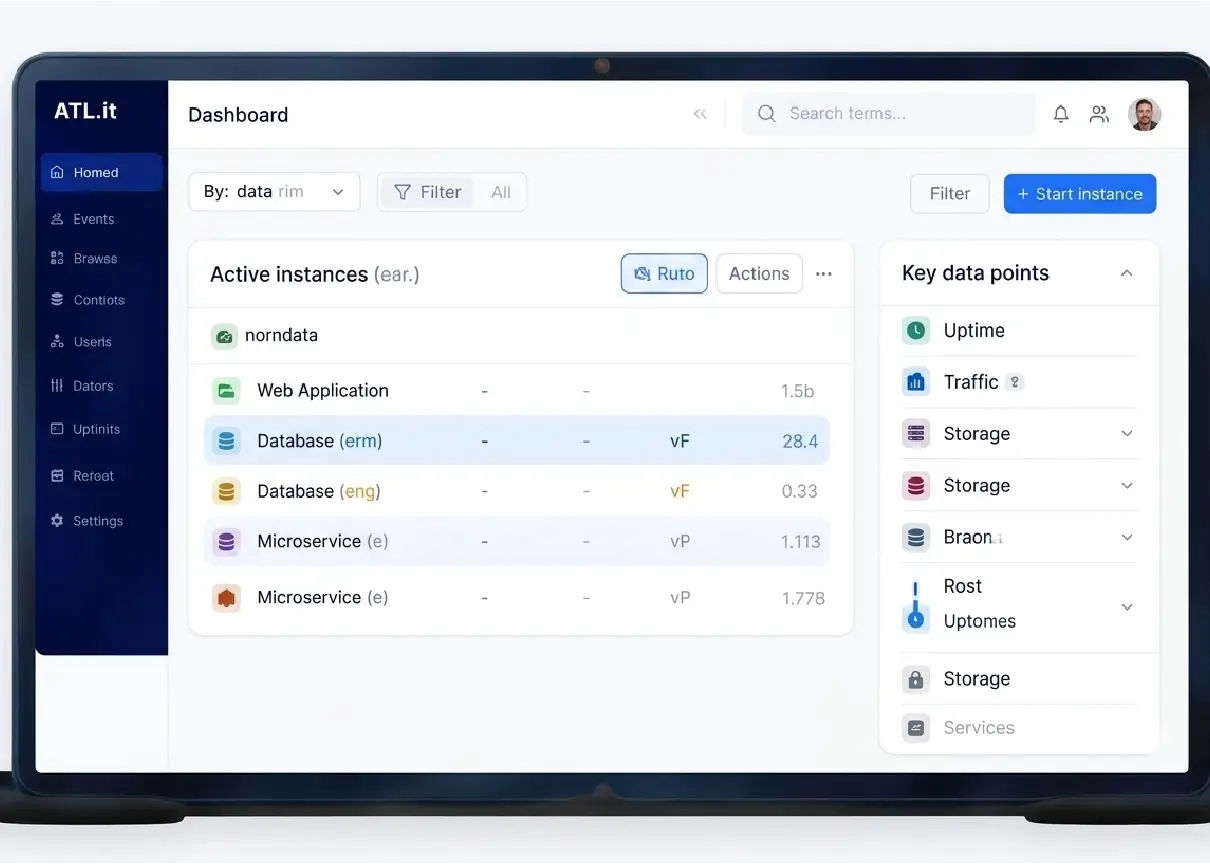
Task: Click the Contiots stack icon in sidebar
Action: click(x=57, y=300)
